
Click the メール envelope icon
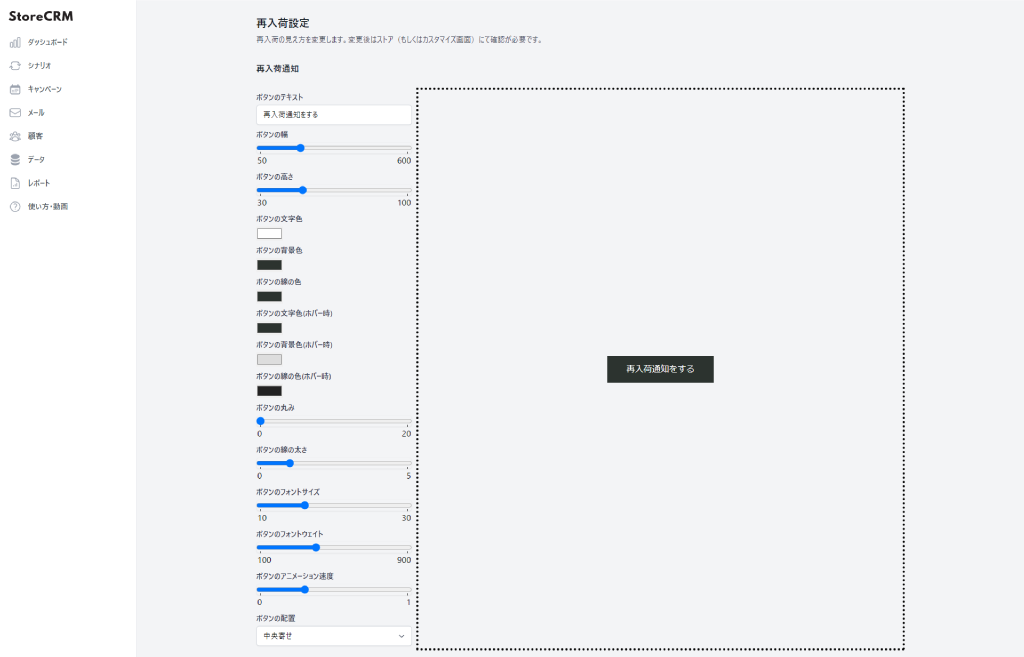click(15, 113)
